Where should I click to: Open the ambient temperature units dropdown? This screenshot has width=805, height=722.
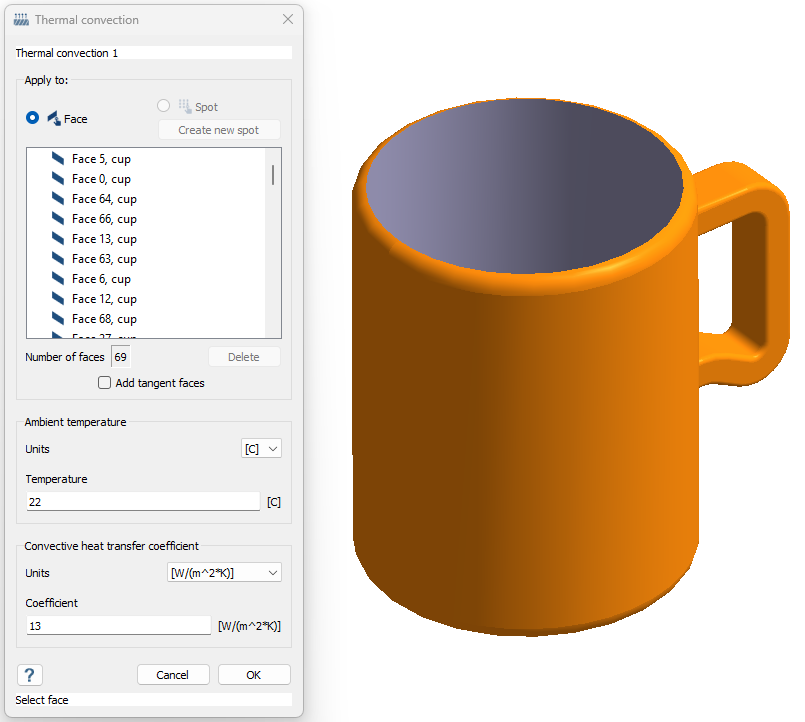tap(261, 449)
